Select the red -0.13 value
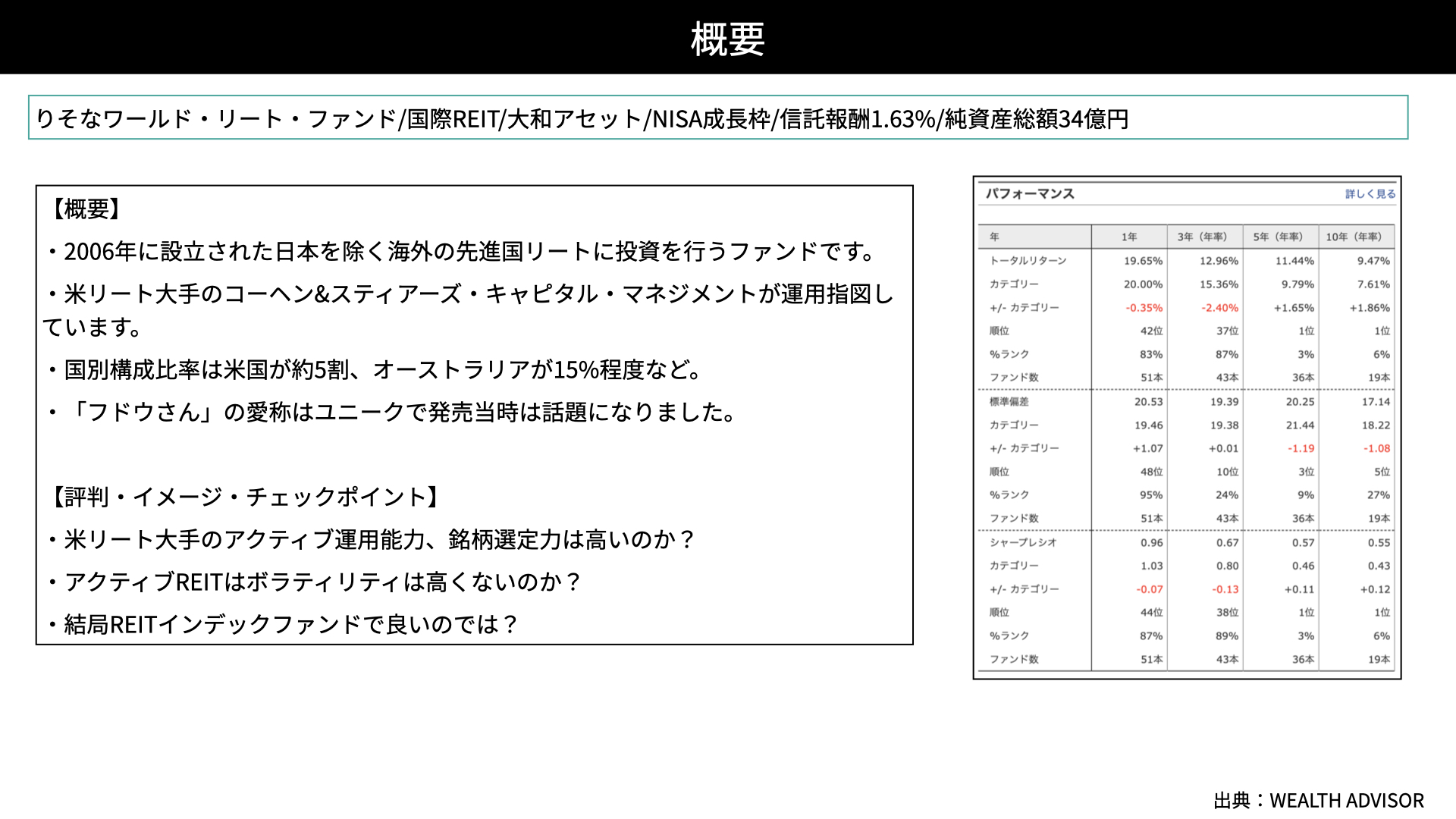 (x=1225, y=590)
